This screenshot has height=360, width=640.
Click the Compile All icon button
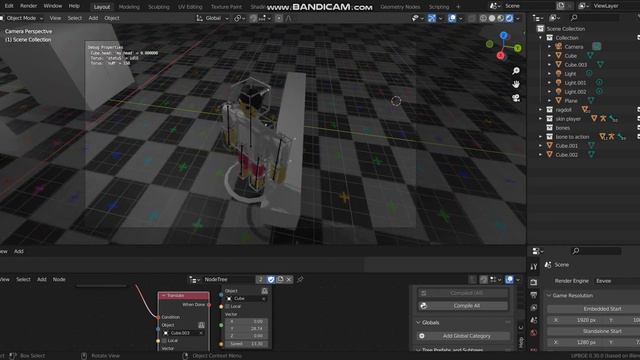(x=423, y=306)
